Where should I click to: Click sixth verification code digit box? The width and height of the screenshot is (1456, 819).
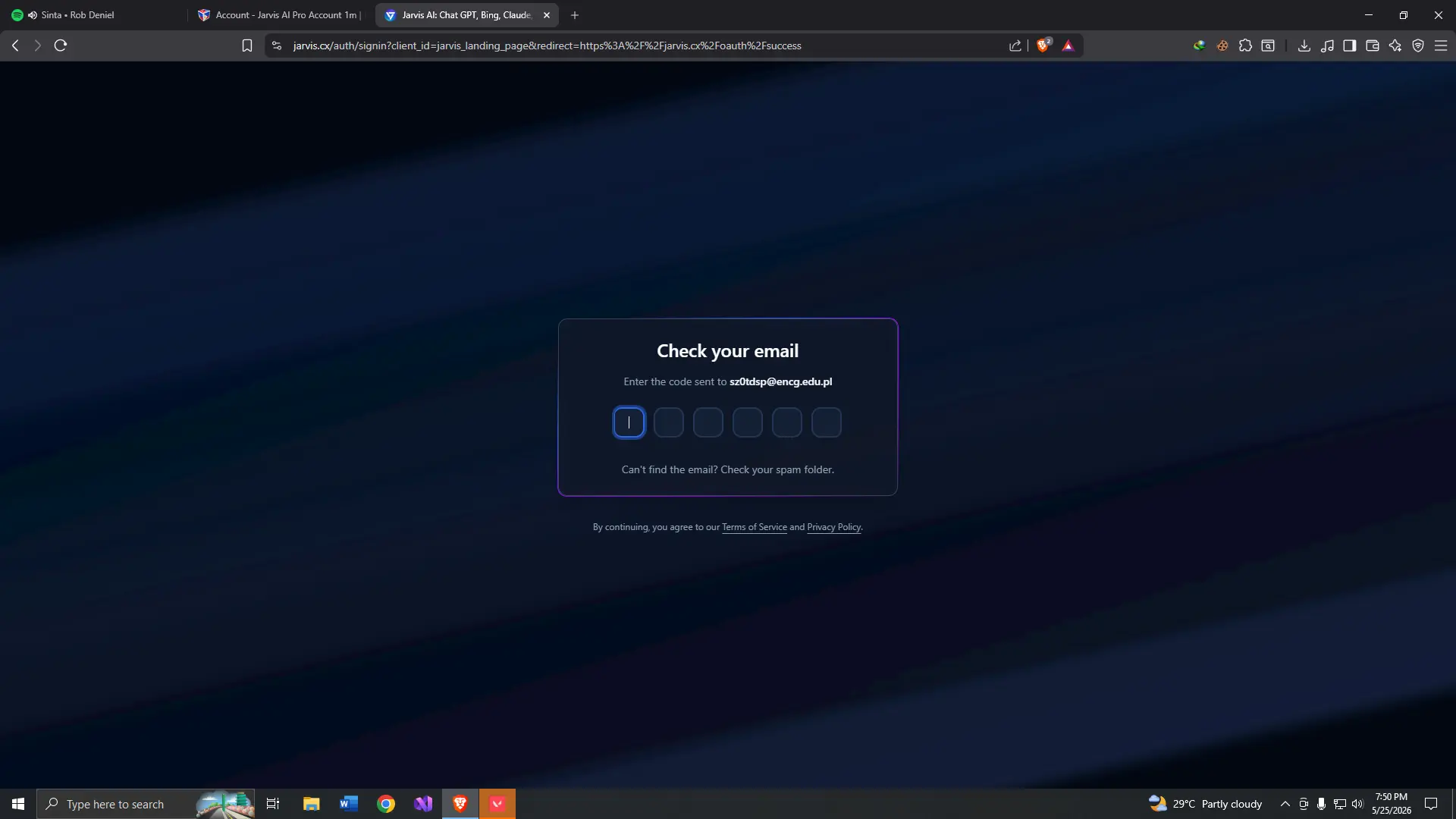coord(826,422)
